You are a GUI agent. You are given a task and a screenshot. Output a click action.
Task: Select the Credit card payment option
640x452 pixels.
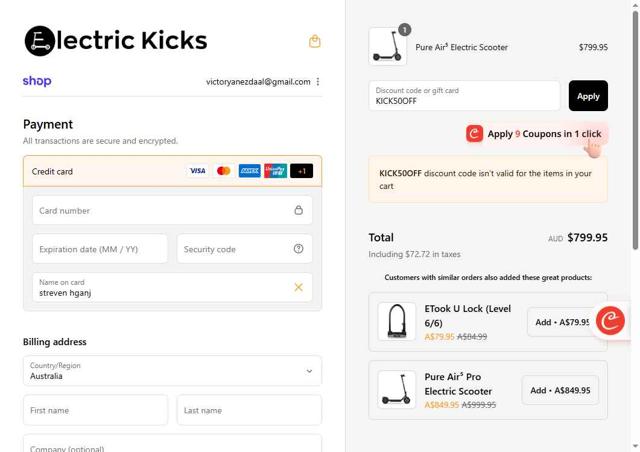coord(172,171)
